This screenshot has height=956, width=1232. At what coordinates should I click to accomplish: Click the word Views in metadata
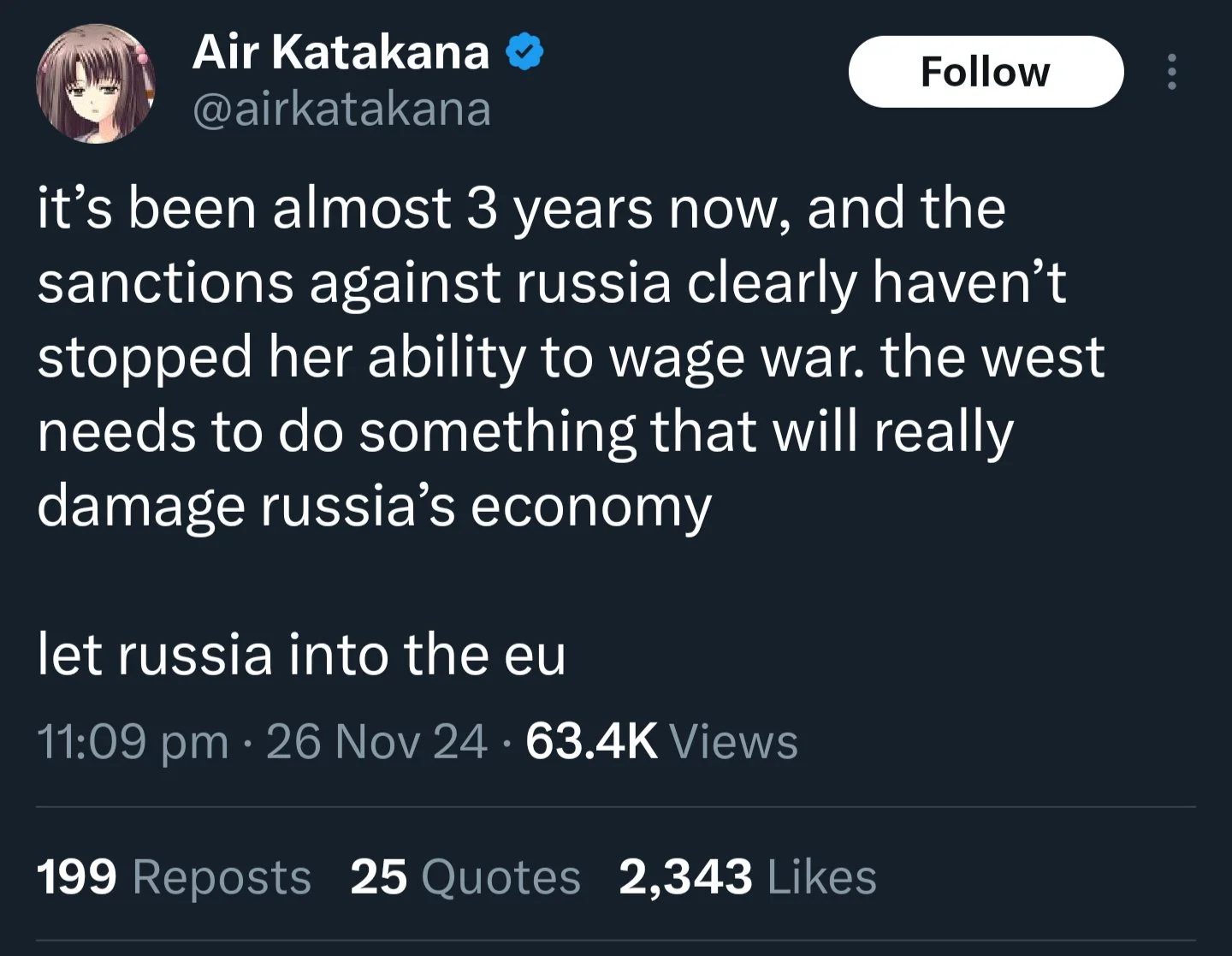click(734, 741)
